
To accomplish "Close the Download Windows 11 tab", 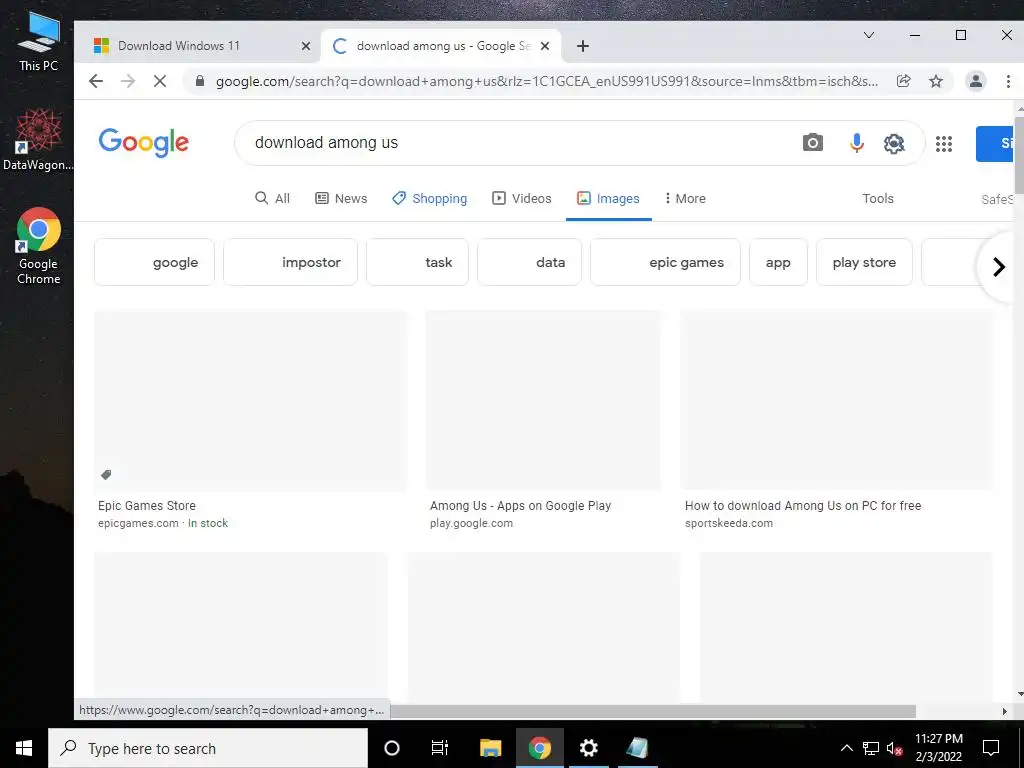I will (x=306, y=46).
